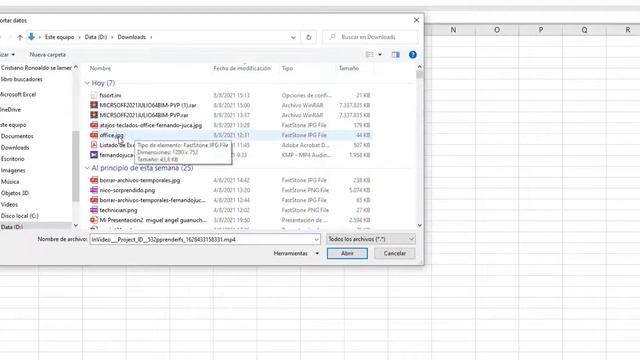Select Excel column Q header
This screenshot has height=360, width=640.
point(584,30)
